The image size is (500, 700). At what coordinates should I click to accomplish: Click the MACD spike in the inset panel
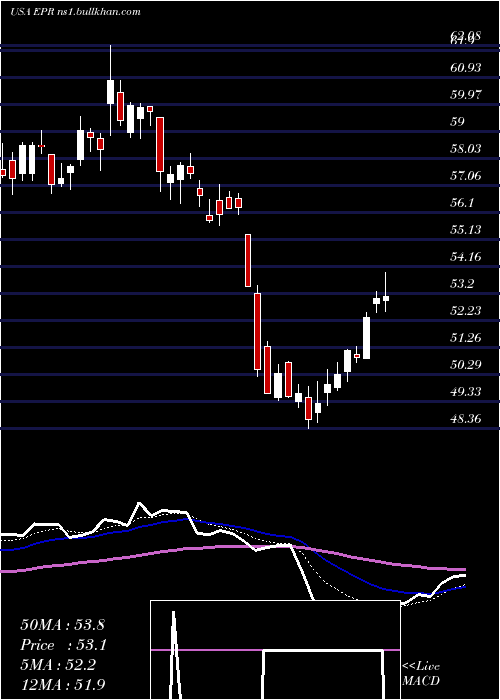(175, 654)
